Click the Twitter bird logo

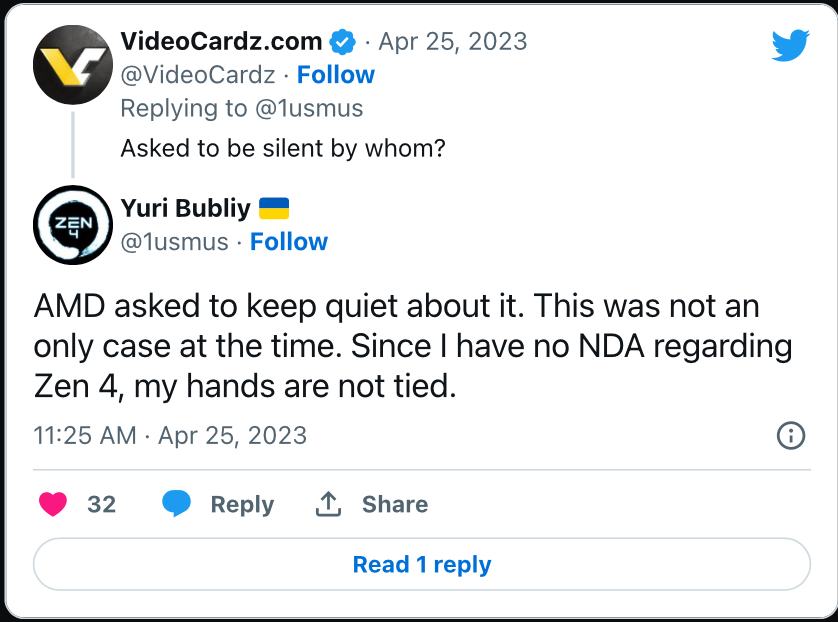click(x=790, y=45)
